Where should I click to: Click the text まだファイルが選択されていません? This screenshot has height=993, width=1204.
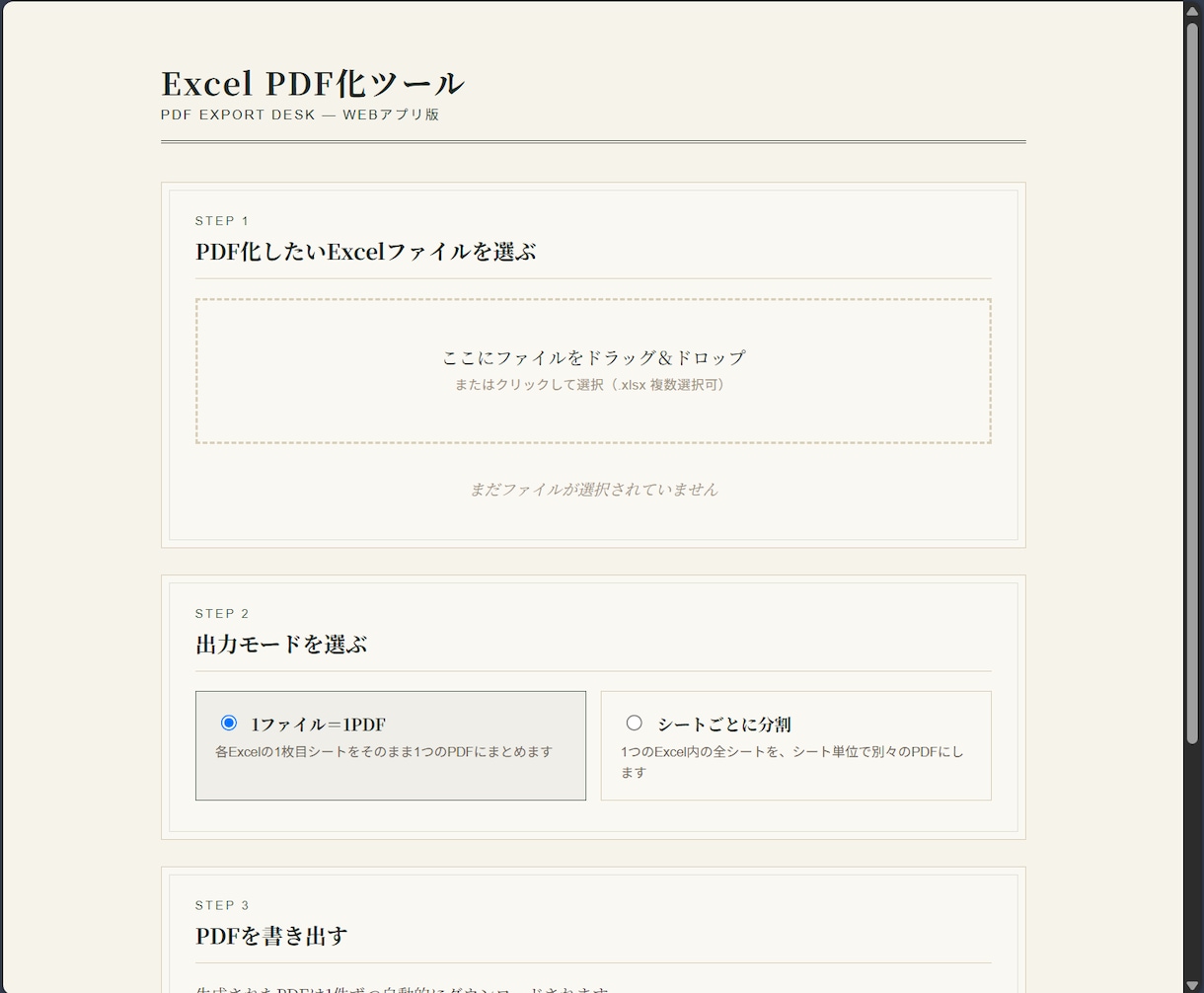pos(593,489)
